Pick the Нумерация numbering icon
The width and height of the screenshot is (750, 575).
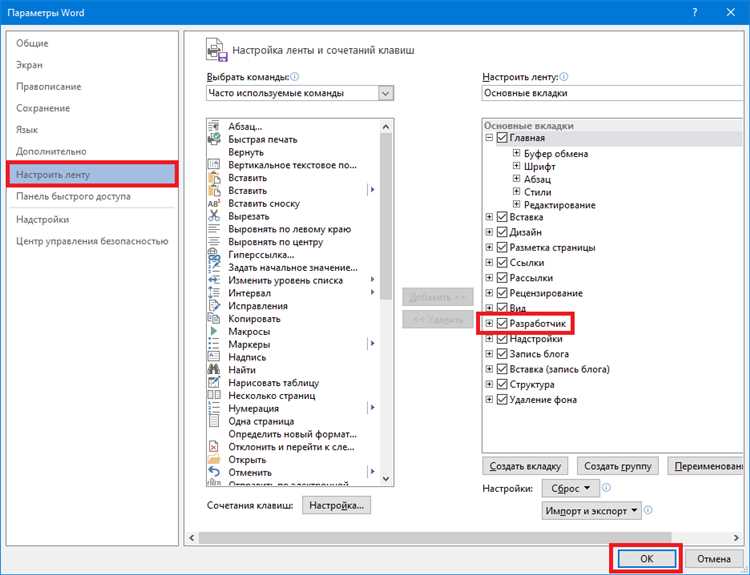tap(214, 408)
